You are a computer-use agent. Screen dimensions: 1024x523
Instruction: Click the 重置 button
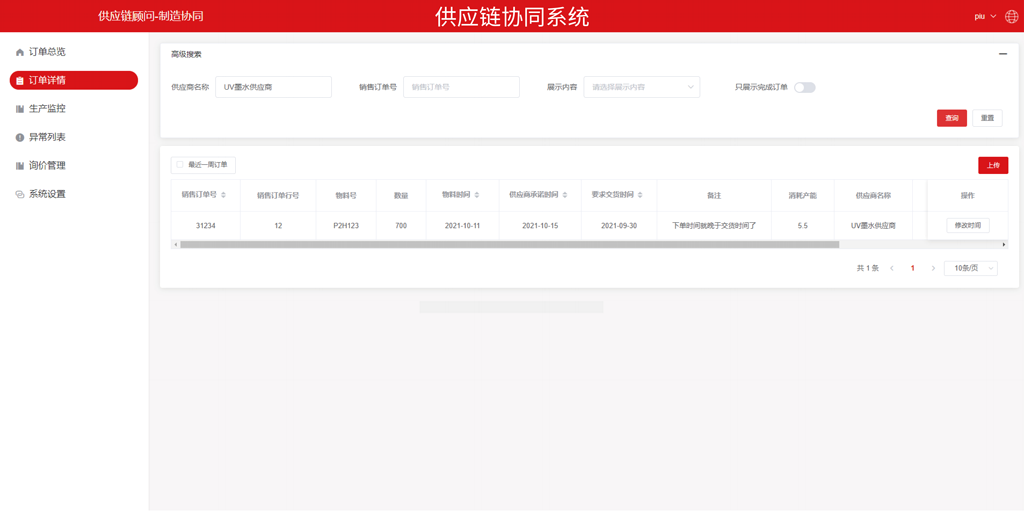point(987,118)
